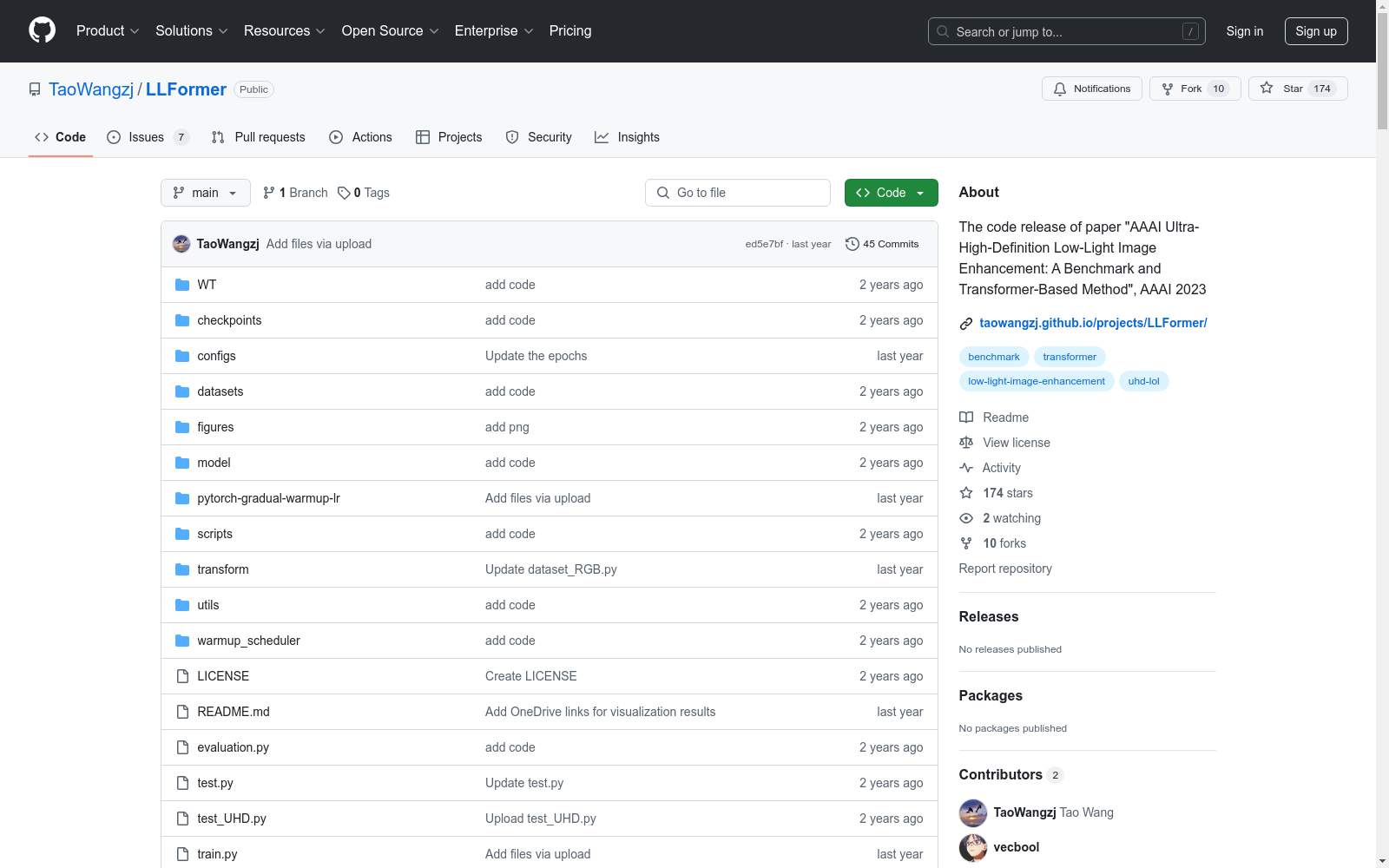Screen dimensions: 1389x868
Task: Click the Notifications bell icon
Action: [x=1060, y=89]
